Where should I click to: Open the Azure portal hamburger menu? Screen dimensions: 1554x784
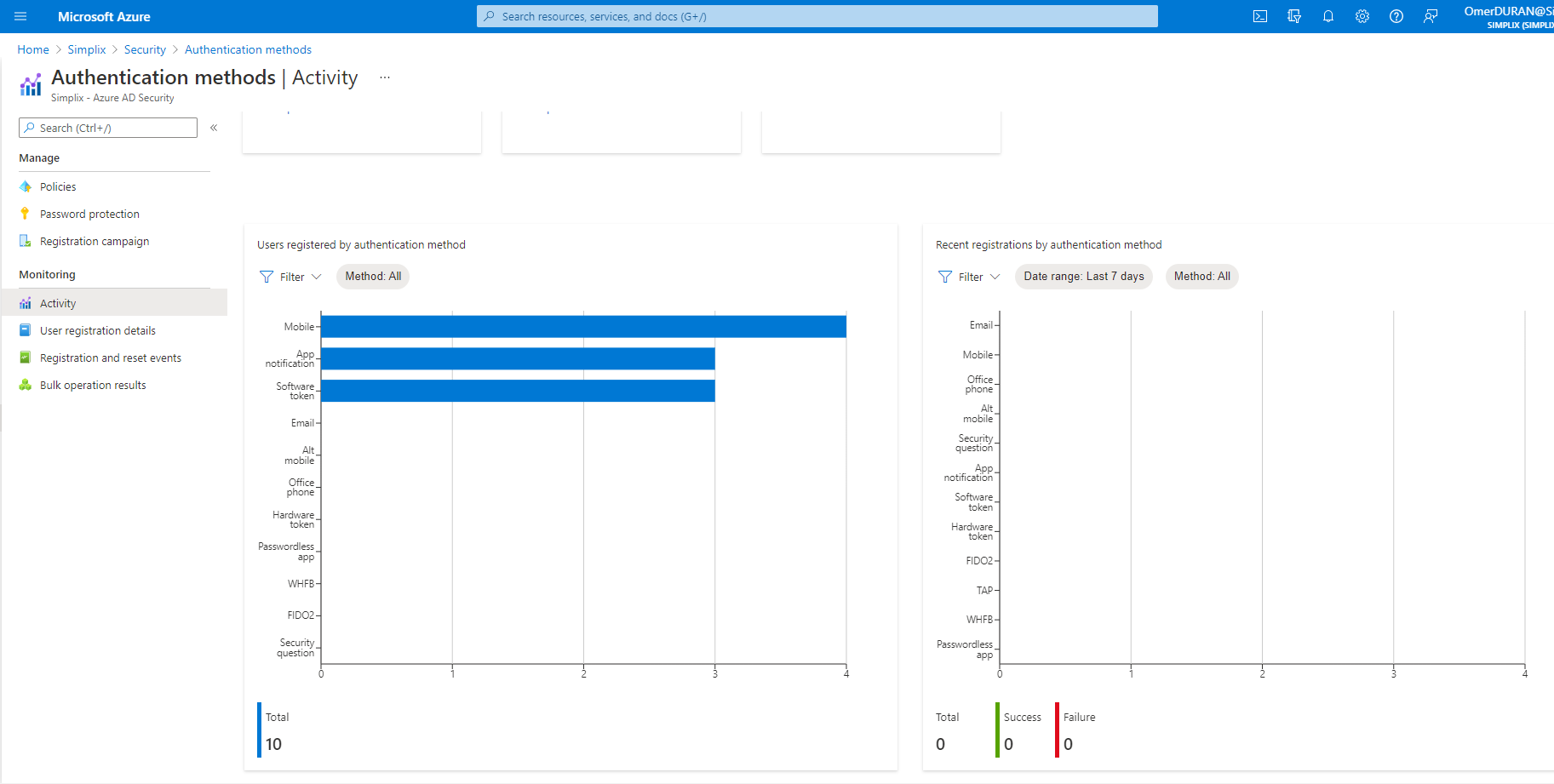(20, 16)
